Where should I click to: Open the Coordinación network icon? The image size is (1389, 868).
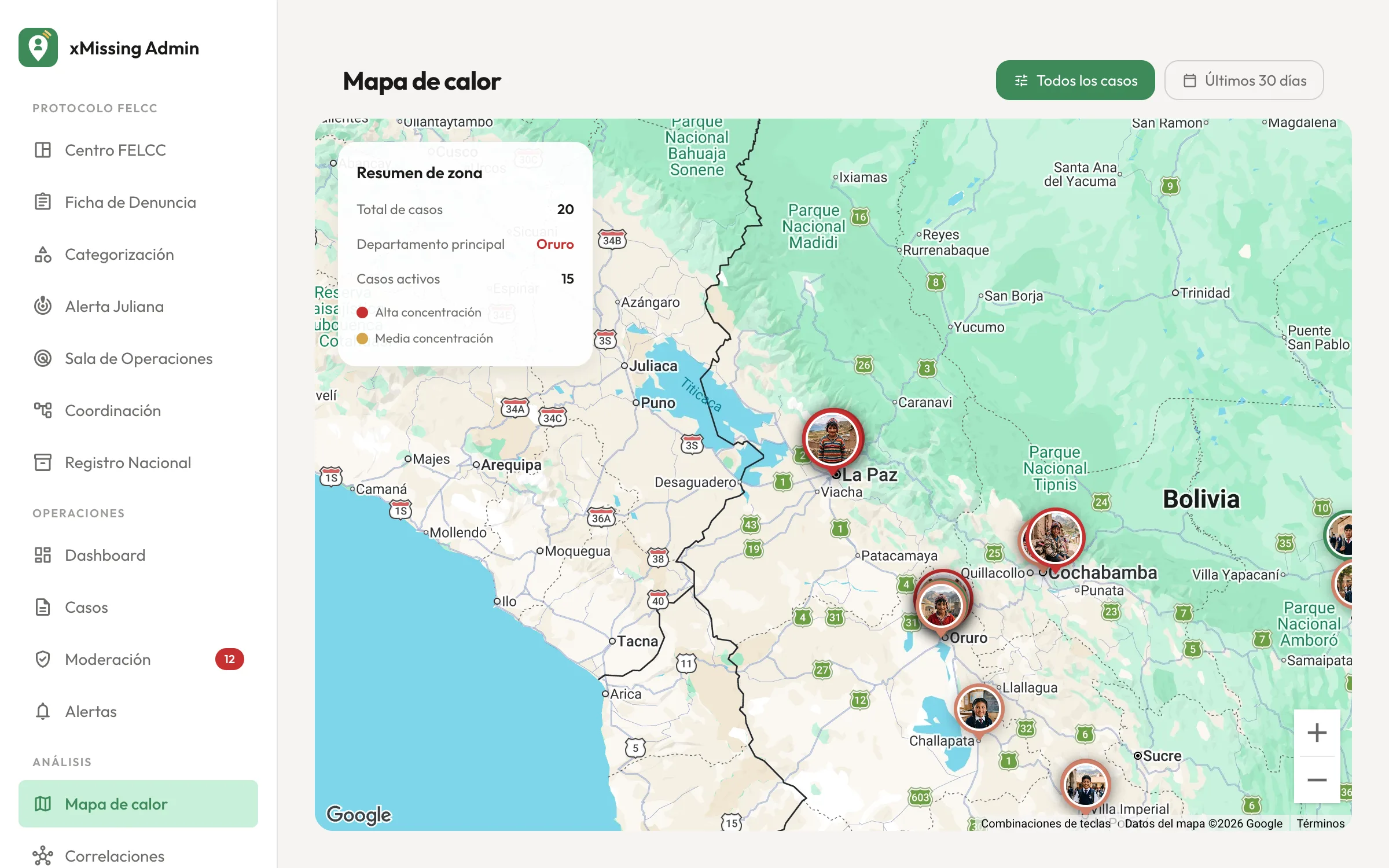click(43, 410)
